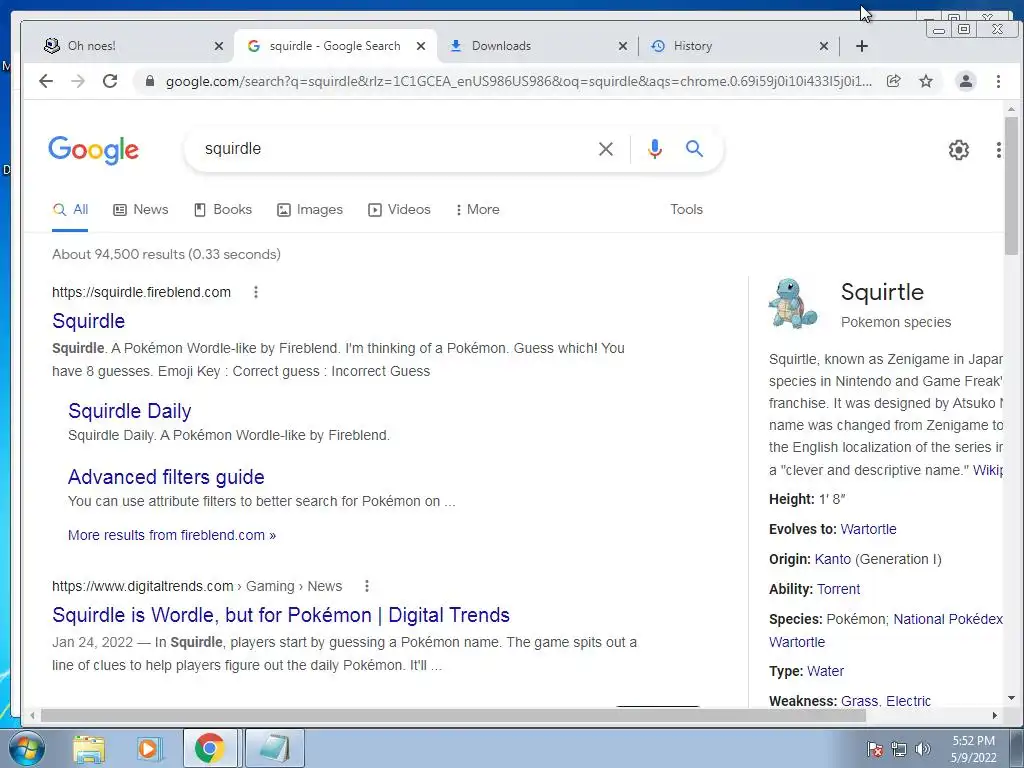Click the volume speaker tray icon
Viewport: 1024px width, 768px height.
[922, 749]
